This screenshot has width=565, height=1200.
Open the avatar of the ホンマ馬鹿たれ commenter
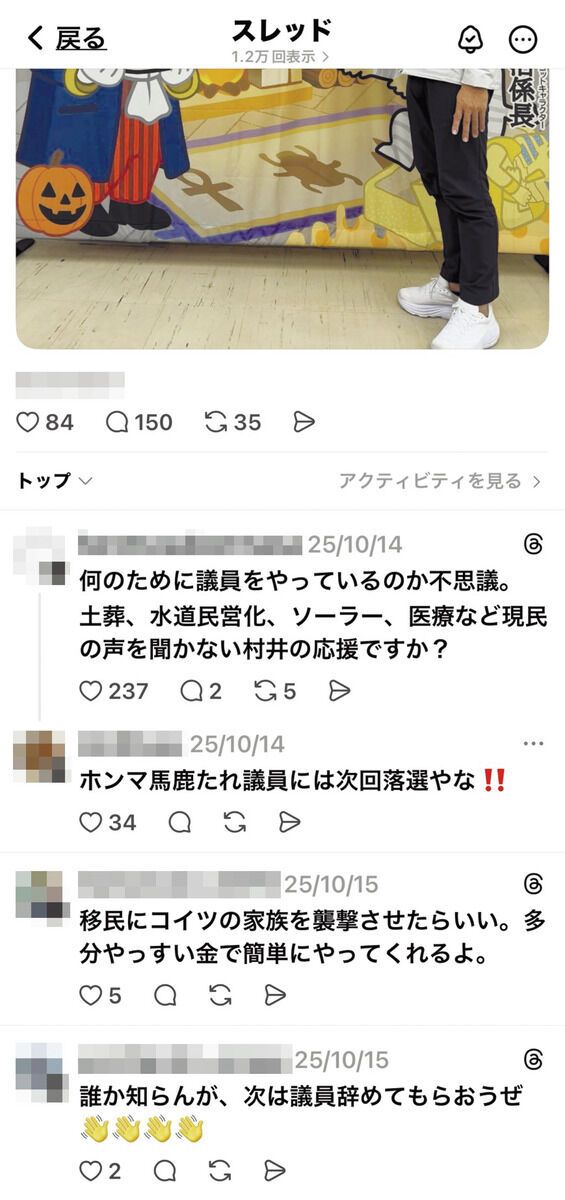coord(39,757)
